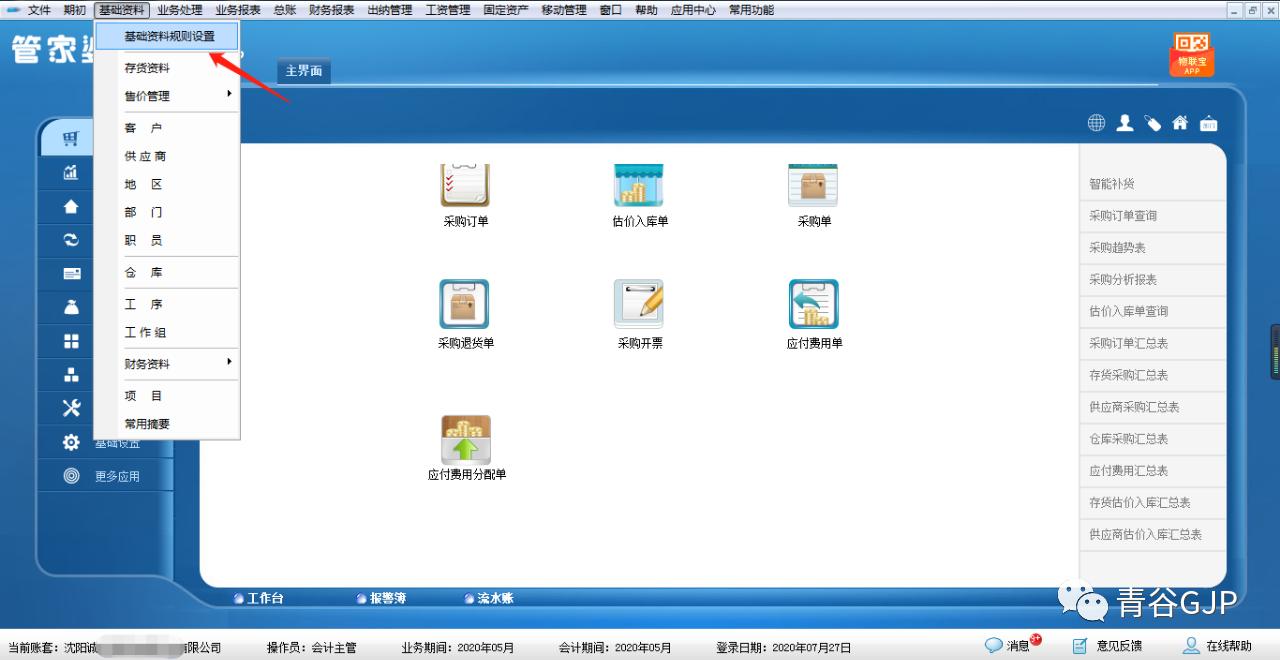Click 在线帮助 in the status bar
The image size is (1280, 660).
pos(1218,646)
